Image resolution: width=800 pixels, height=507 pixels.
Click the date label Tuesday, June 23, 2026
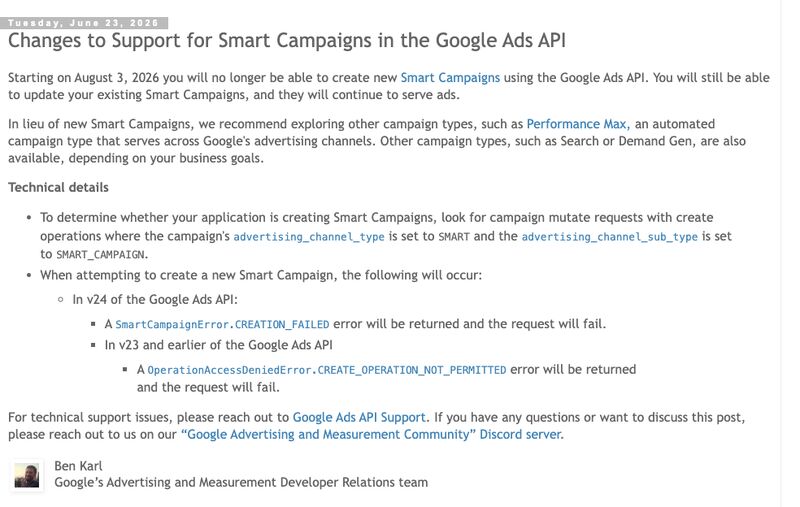point(84,23)
